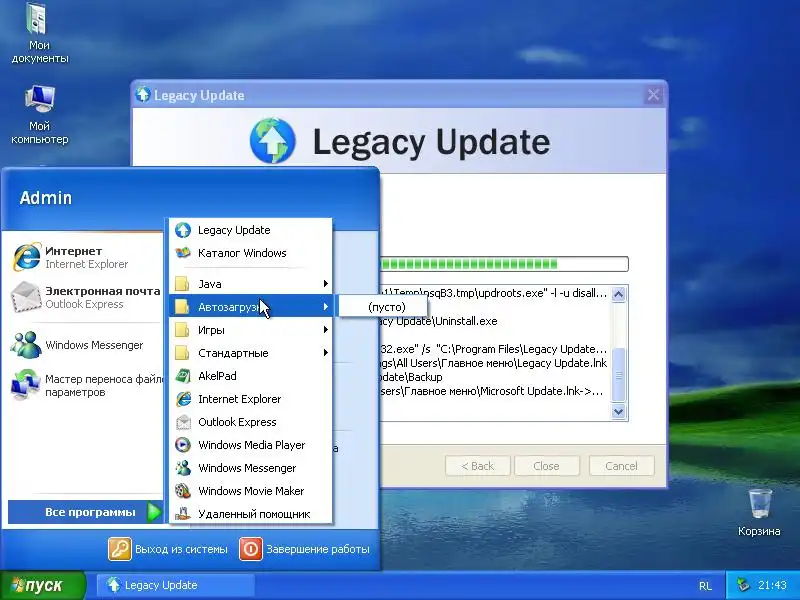The height and width of the screenshot is (600, 800).
Task: Open Internet Explorer in programs submenu
Action: (x=251, y=399)
